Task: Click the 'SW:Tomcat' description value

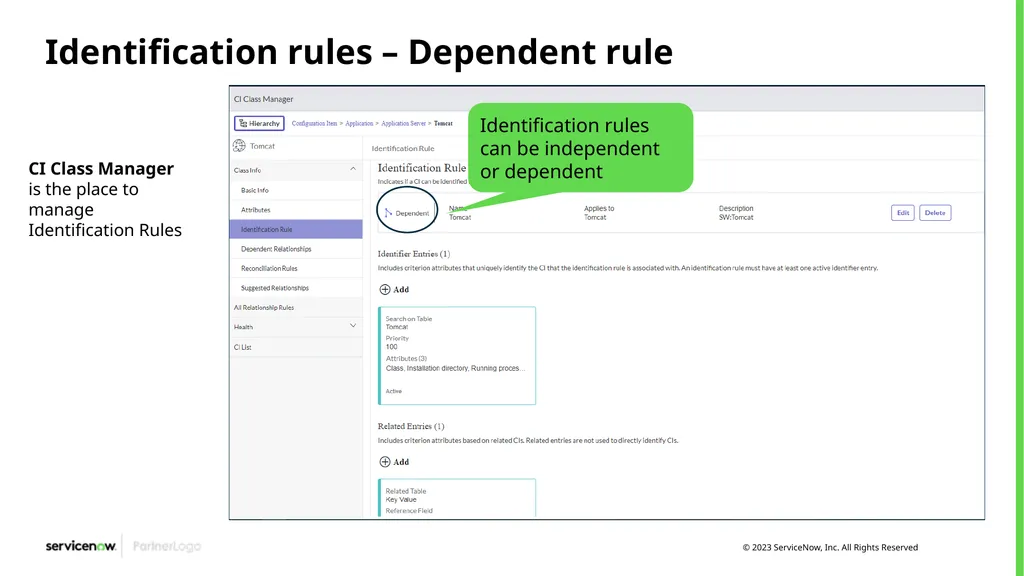Action: pyautogui.click(x=736, y=217)
